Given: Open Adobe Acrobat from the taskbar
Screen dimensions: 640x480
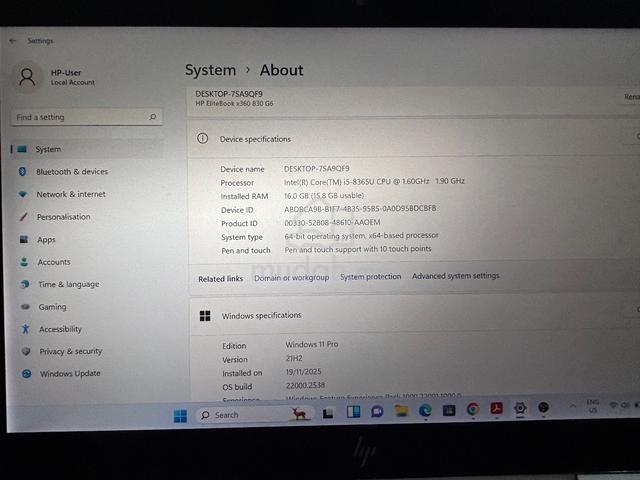Looking at the screenshot, I should pyautogui.click(x=496, y=408).
